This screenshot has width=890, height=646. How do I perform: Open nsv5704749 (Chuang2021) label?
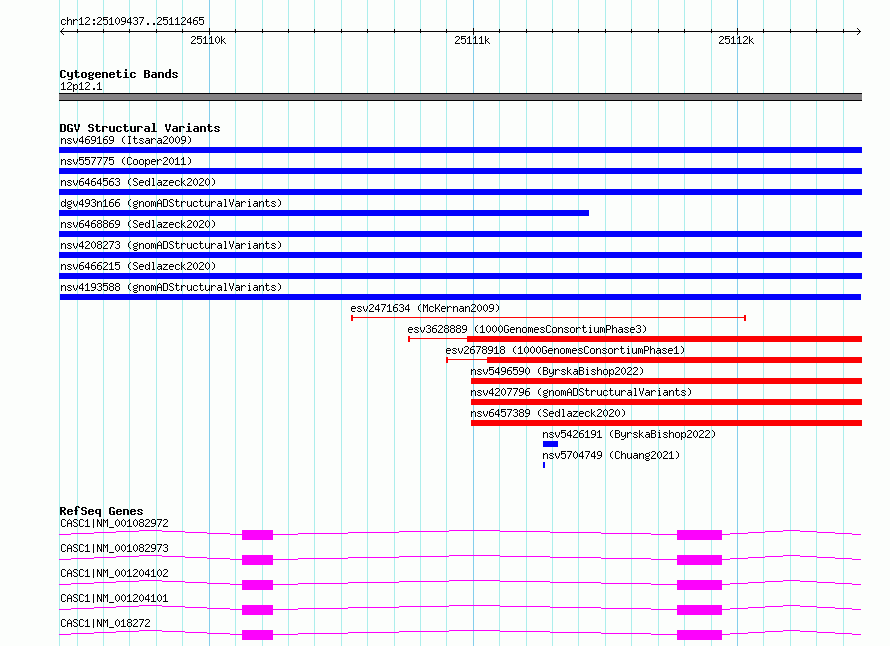point(611,455)
